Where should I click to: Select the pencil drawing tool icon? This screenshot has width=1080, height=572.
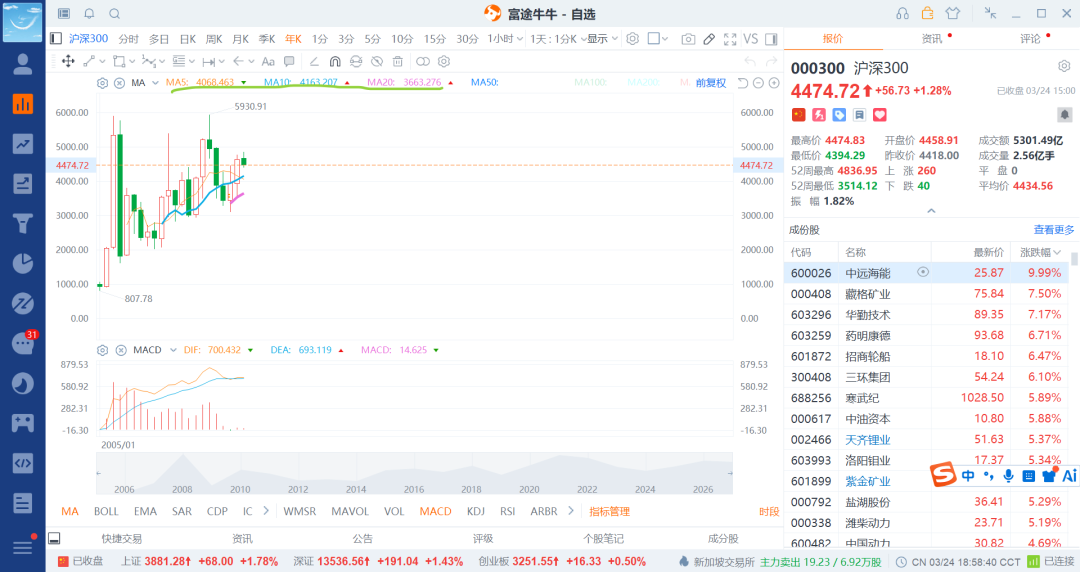[x=709, y=39]
